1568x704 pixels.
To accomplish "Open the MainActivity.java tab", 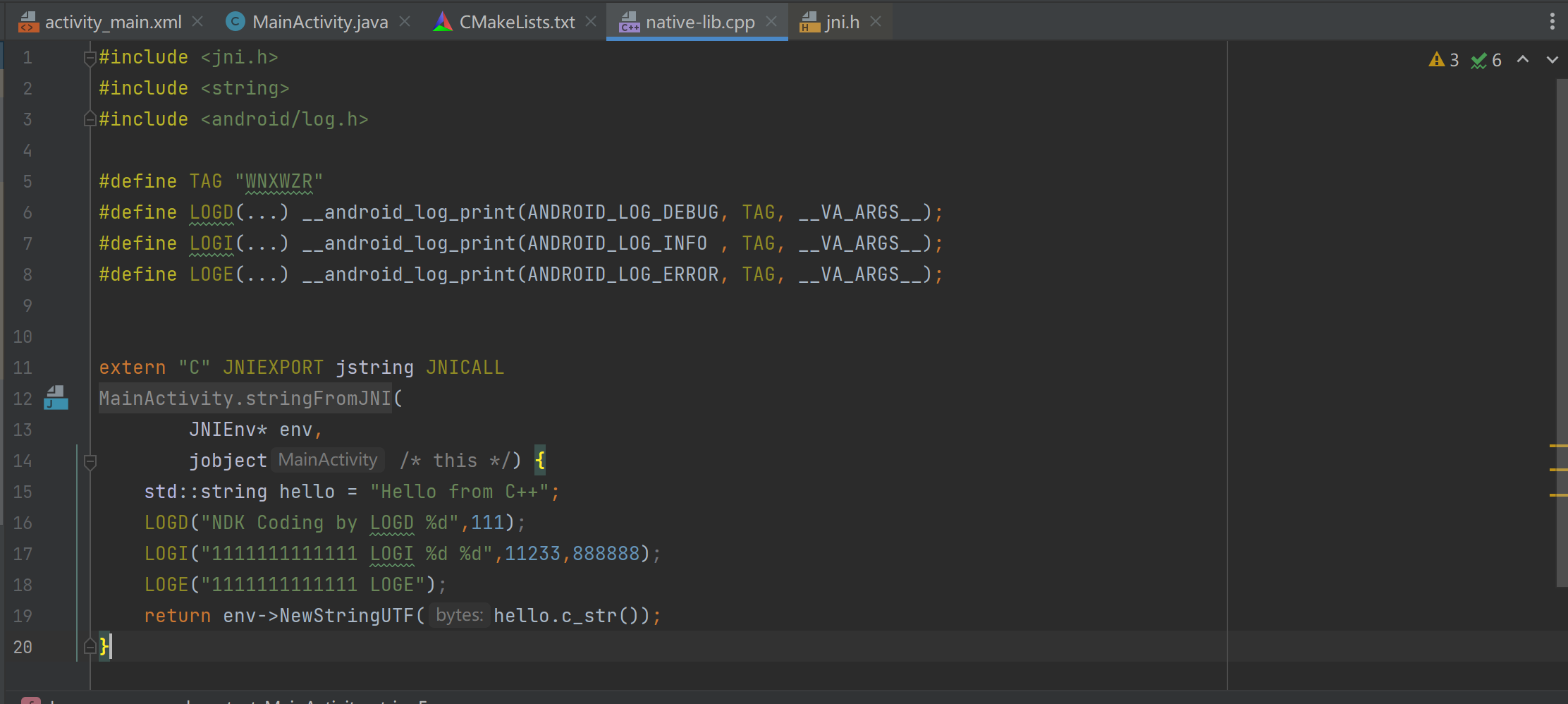I will 320,22.
